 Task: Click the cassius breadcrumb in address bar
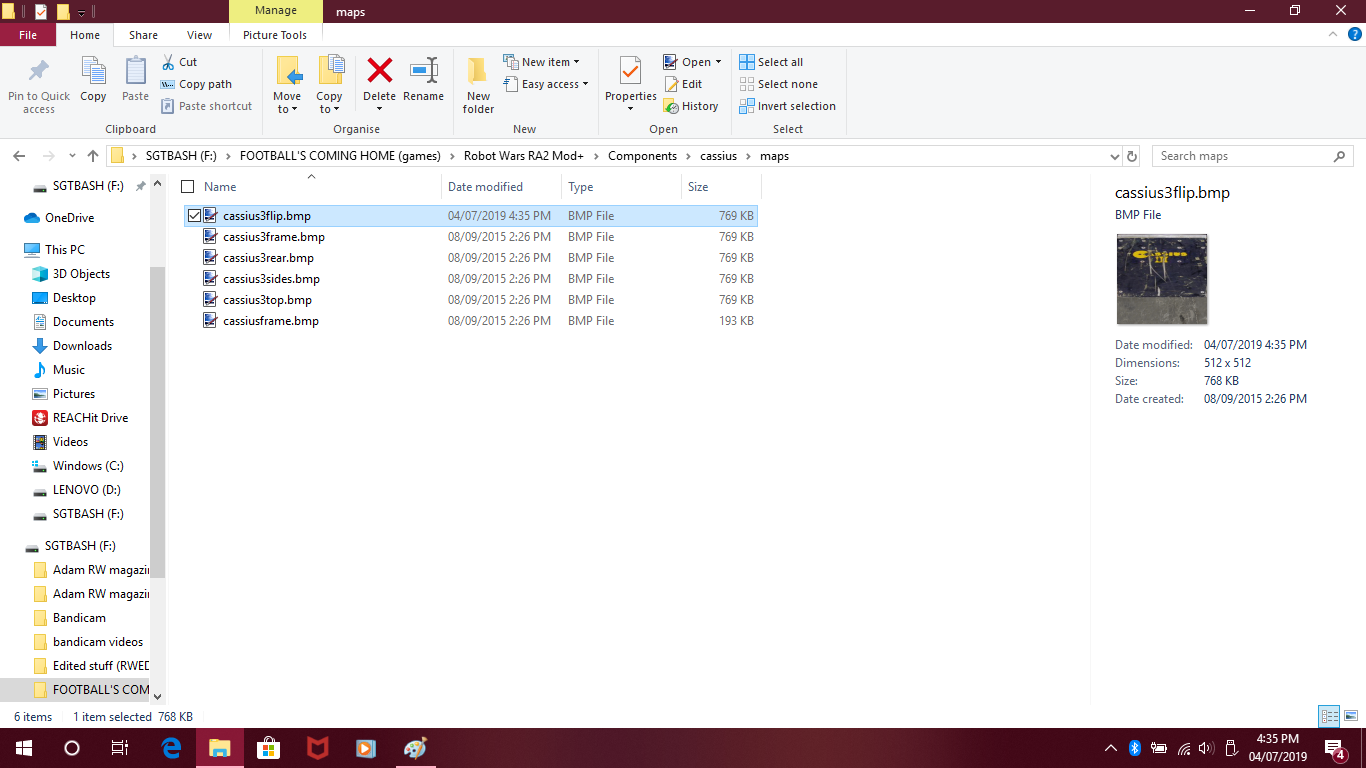[x=718, y=156]
